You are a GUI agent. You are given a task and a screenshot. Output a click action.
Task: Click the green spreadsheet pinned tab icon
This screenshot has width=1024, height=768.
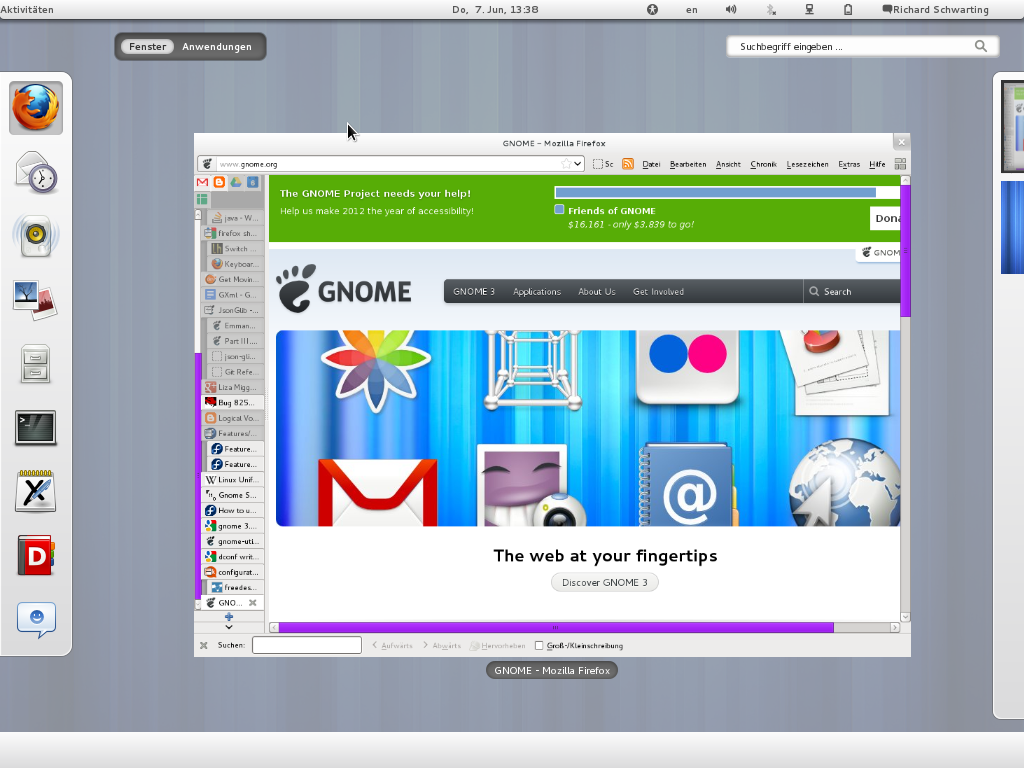pos(202,199)
